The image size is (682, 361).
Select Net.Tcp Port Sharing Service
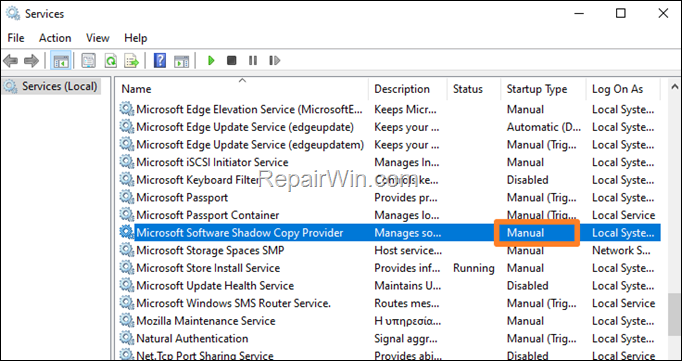(x=205, y=356)
